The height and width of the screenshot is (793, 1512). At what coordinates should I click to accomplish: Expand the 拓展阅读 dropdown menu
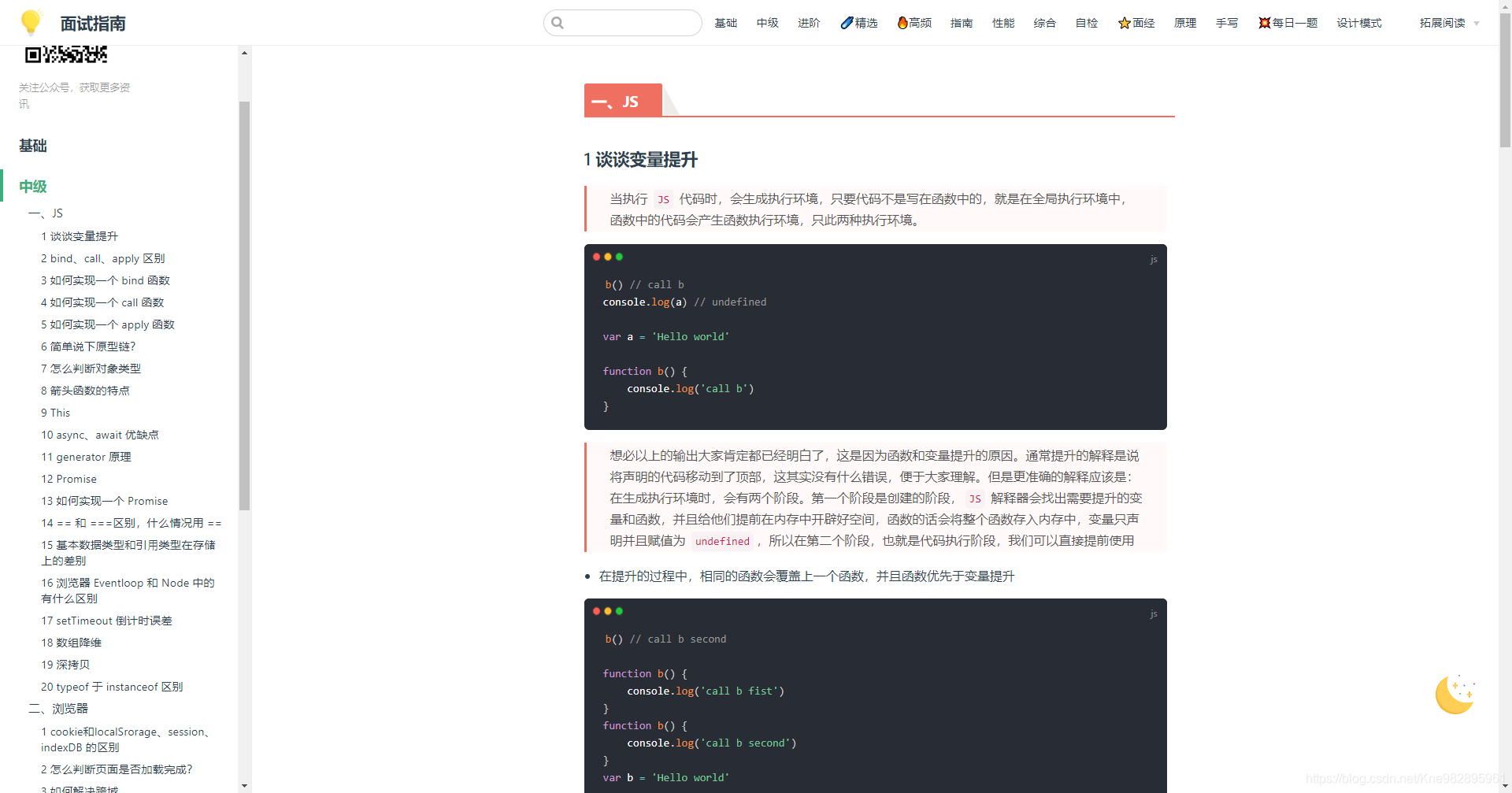coord(1449,23)
